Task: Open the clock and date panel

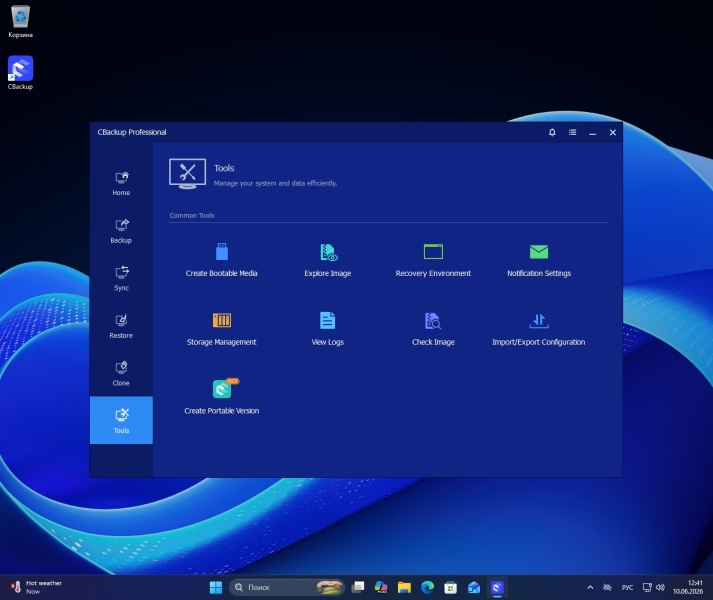Action: (688, 587)
